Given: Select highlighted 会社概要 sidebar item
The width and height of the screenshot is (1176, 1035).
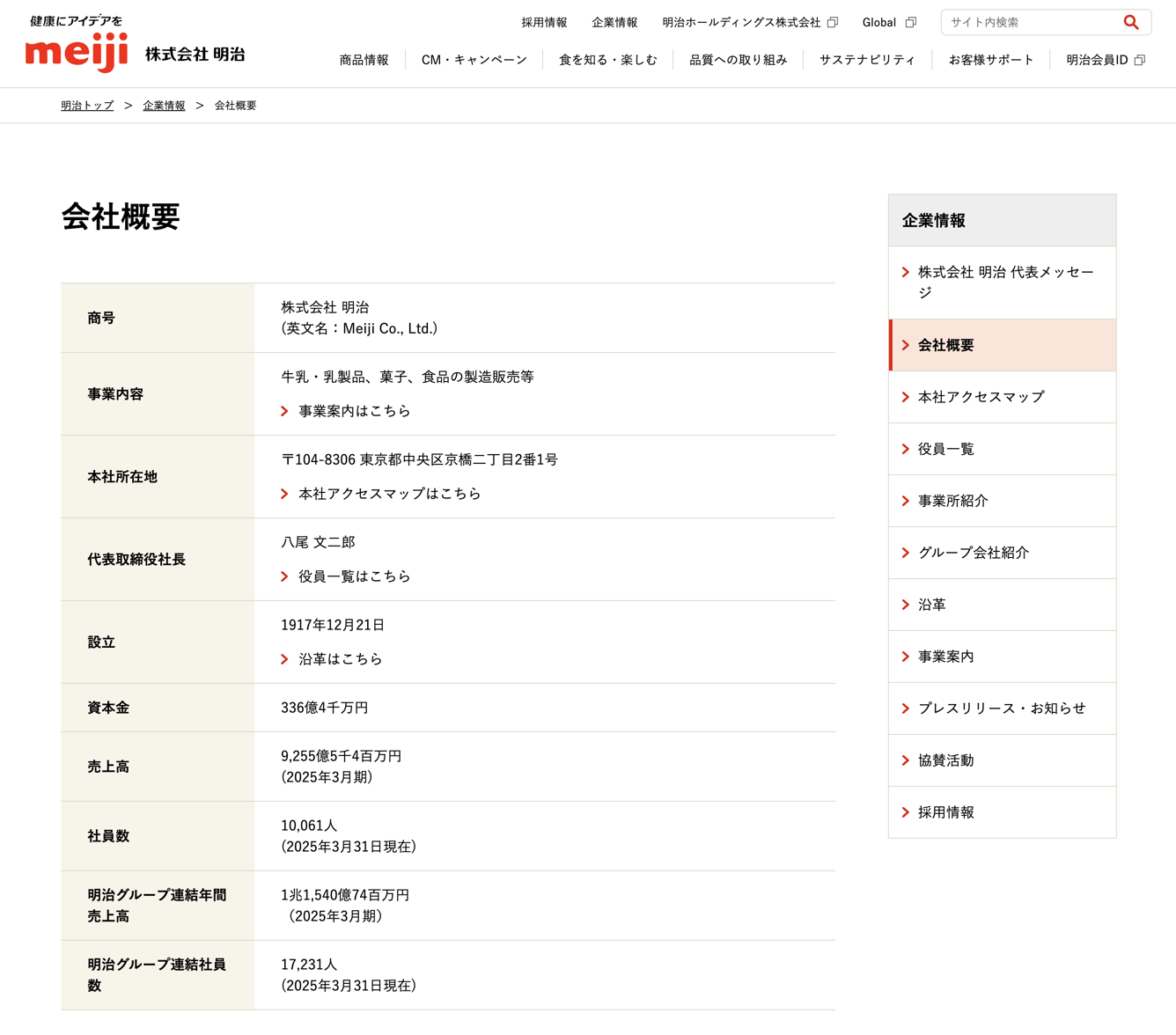Looking at the screenshot, I should tap(1003, 346).
